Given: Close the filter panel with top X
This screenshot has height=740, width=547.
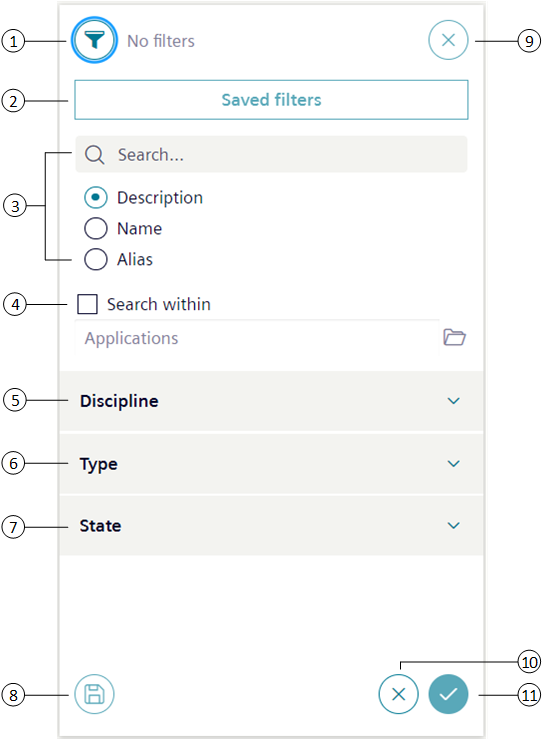Looking at the screenshot, I should (448, 40).
